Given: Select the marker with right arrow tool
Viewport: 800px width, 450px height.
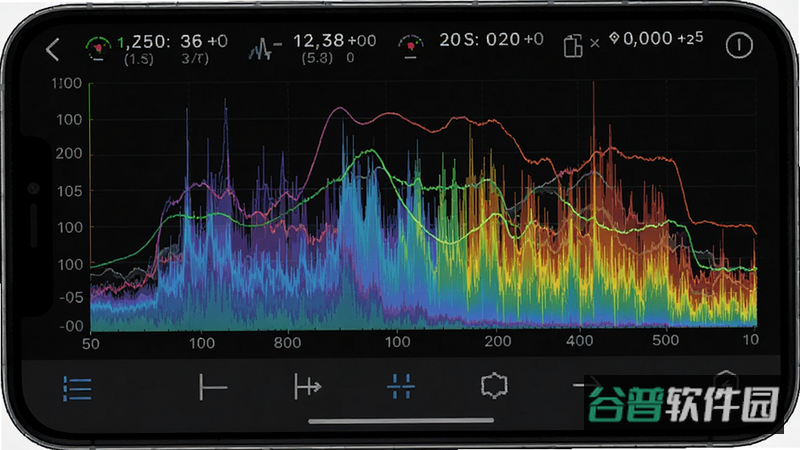Looking at the screenshot, I should 308,386.
